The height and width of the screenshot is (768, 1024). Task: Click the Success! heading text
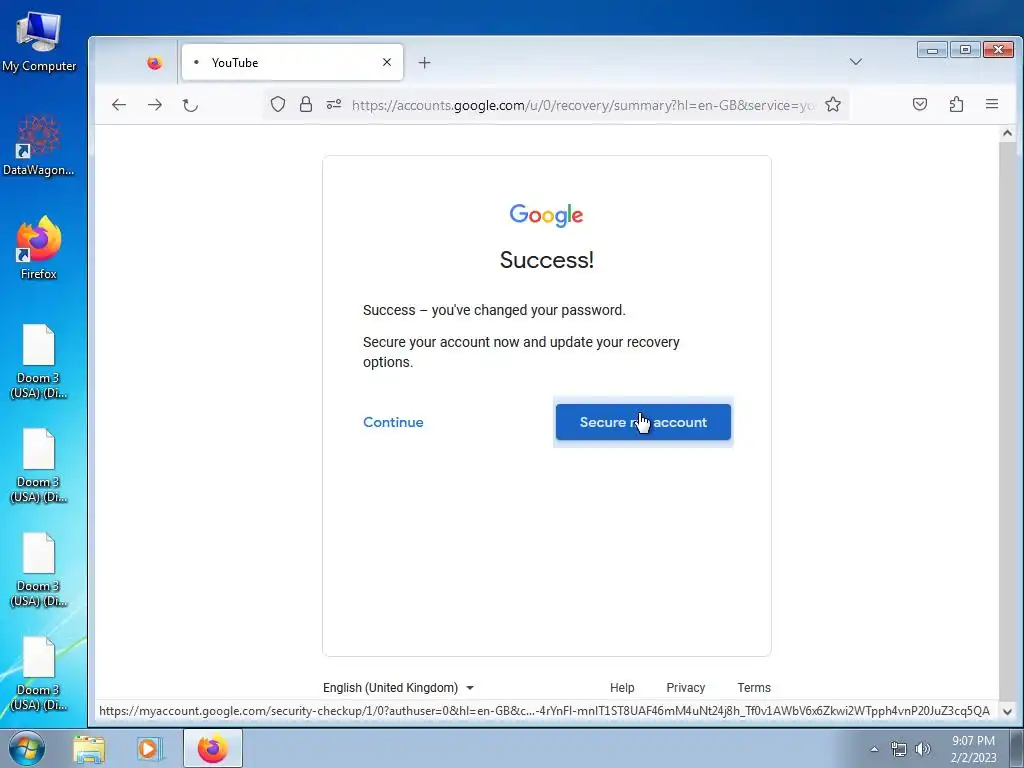tap(547, 260)
